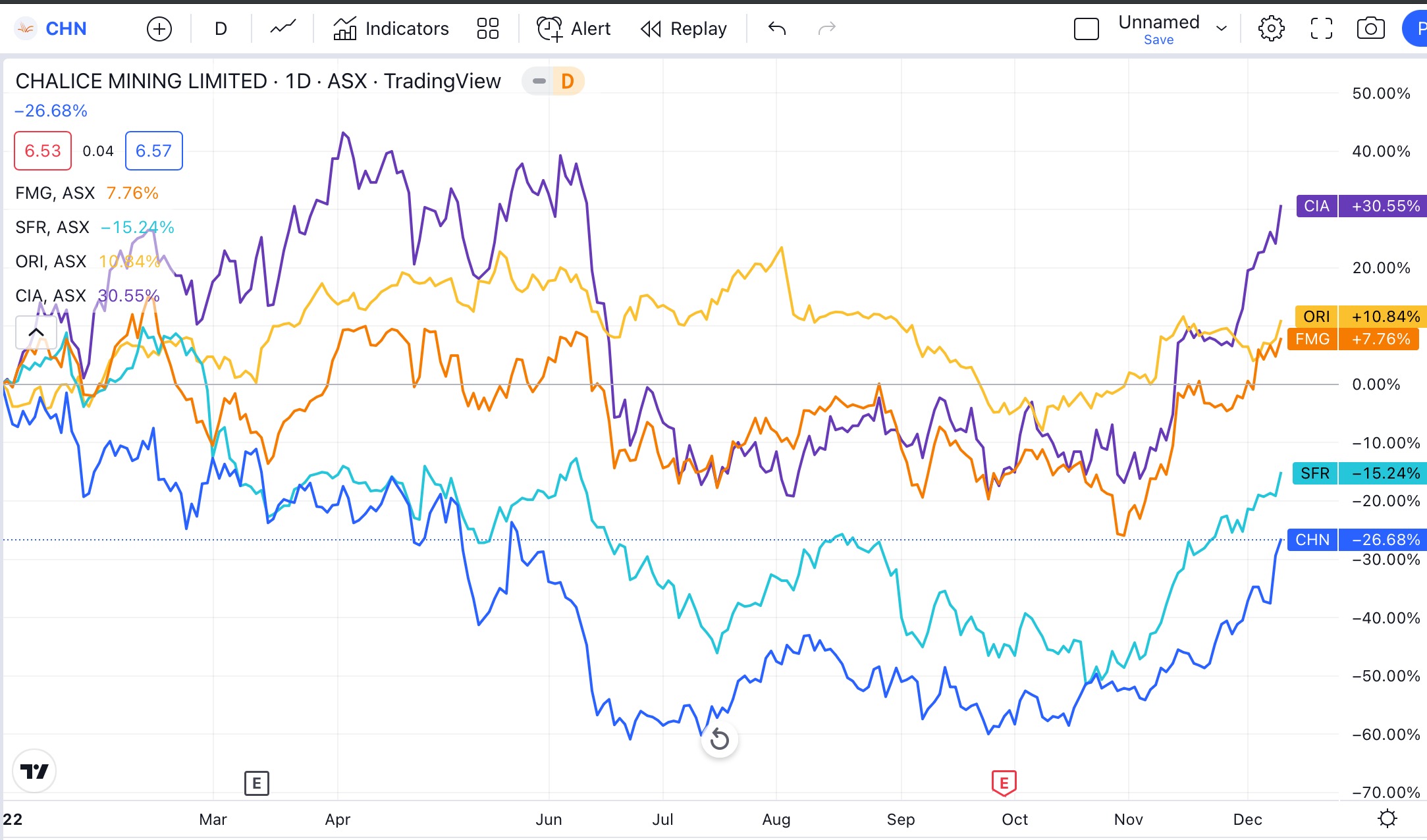Toggle the delayed data D badge
The height and width of the screenshot is (840, 1427).
567,81
